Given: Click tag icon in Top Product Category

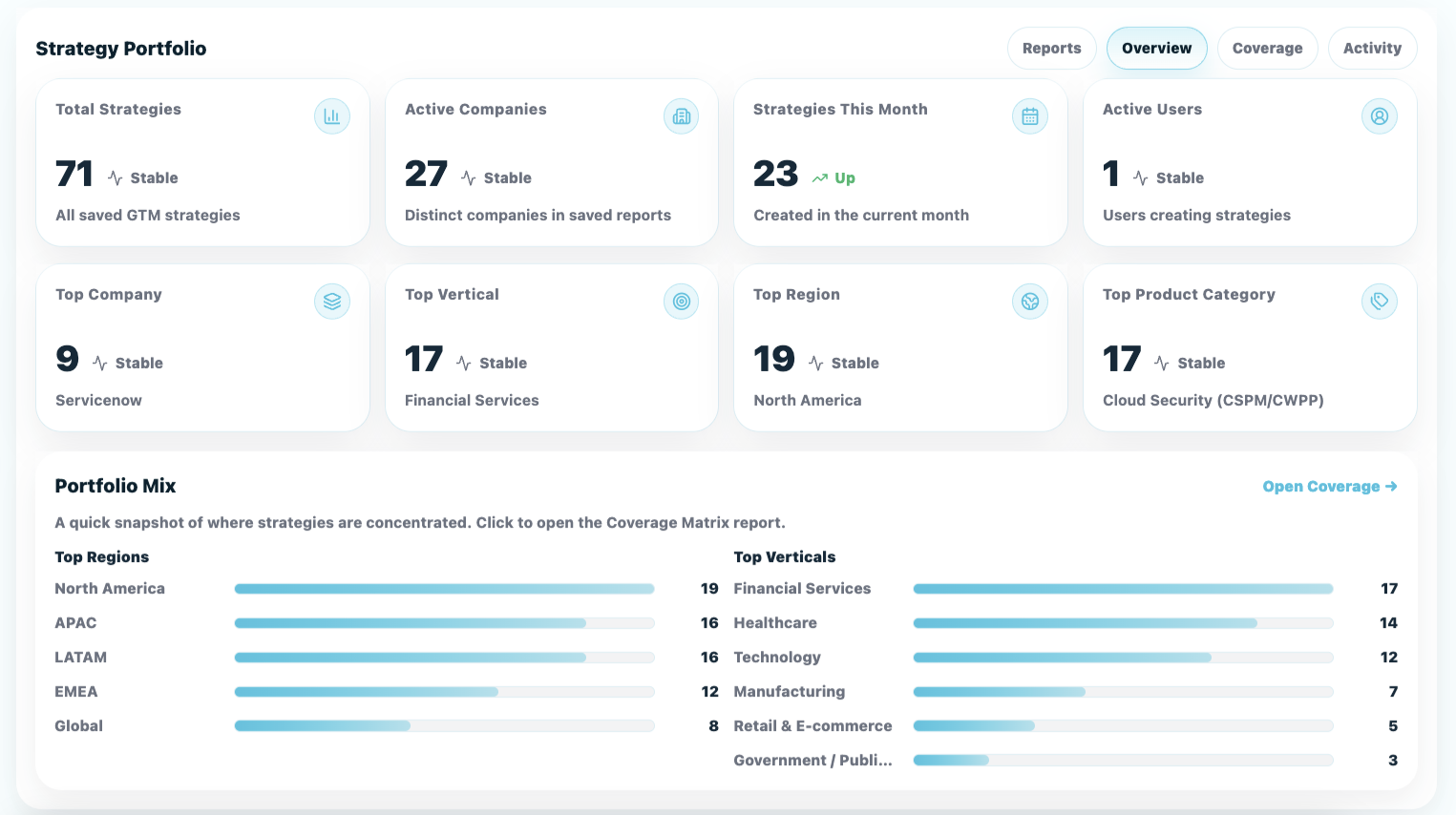Looking at the screenshot, I should [x=1379, y=302].
